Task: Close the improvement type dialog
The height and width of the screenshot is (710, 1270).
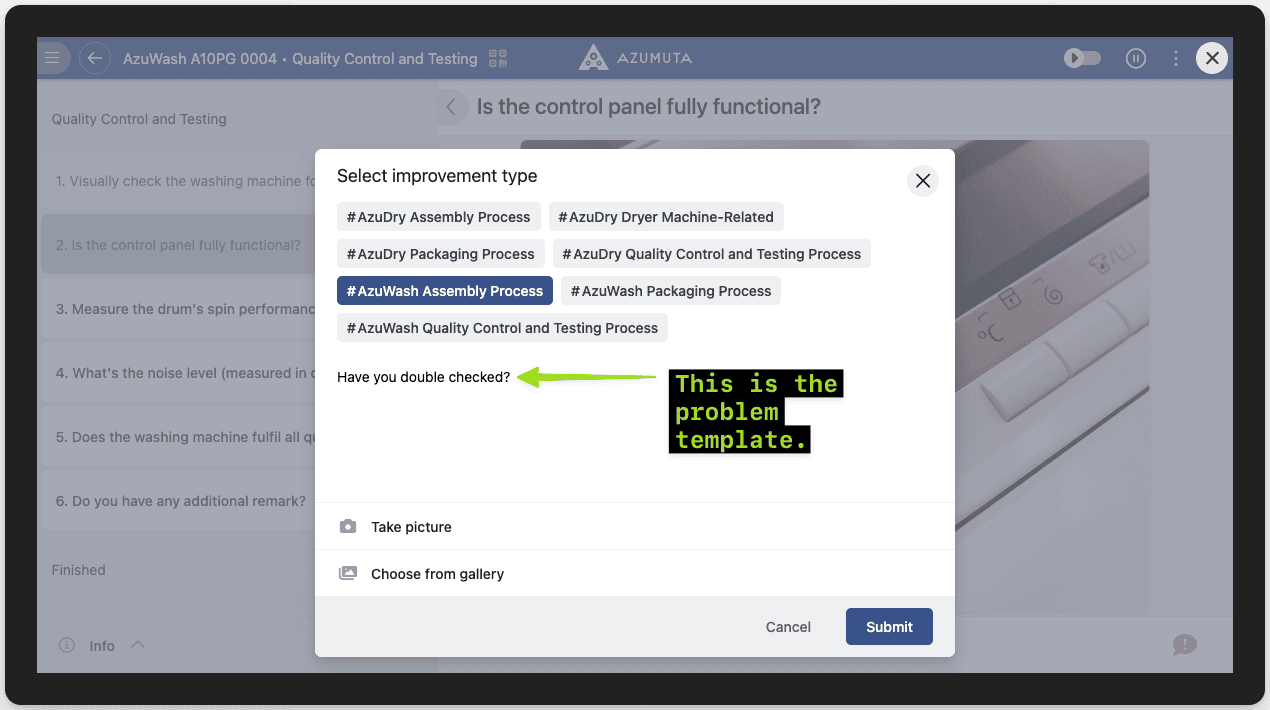Action: point(922,181)
